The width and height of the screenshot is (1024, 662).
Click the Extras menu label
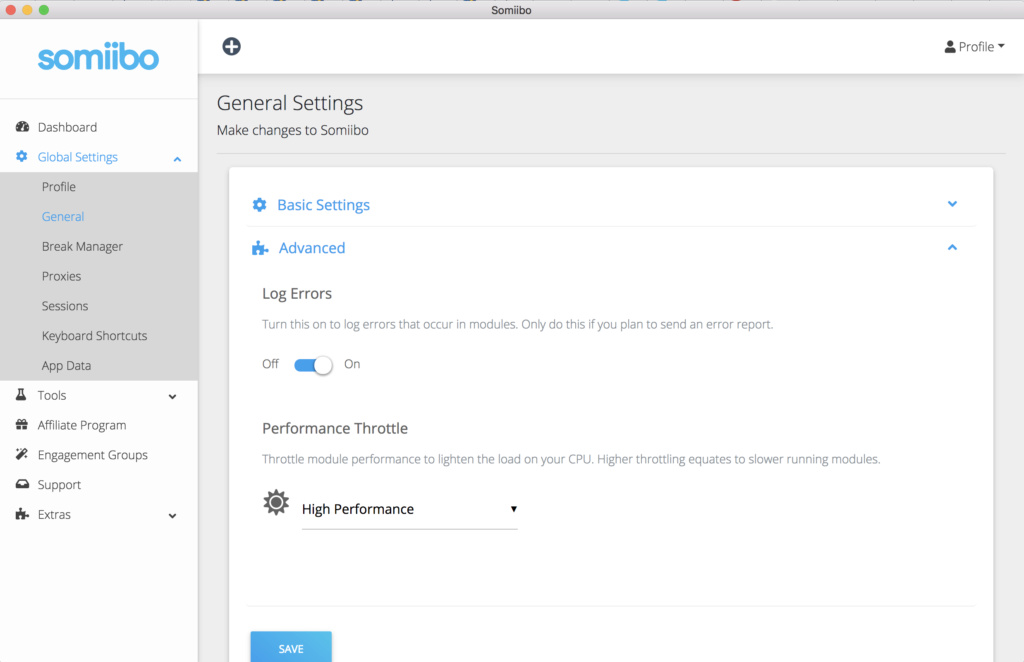pyautogui.click(x=54, y=514)
